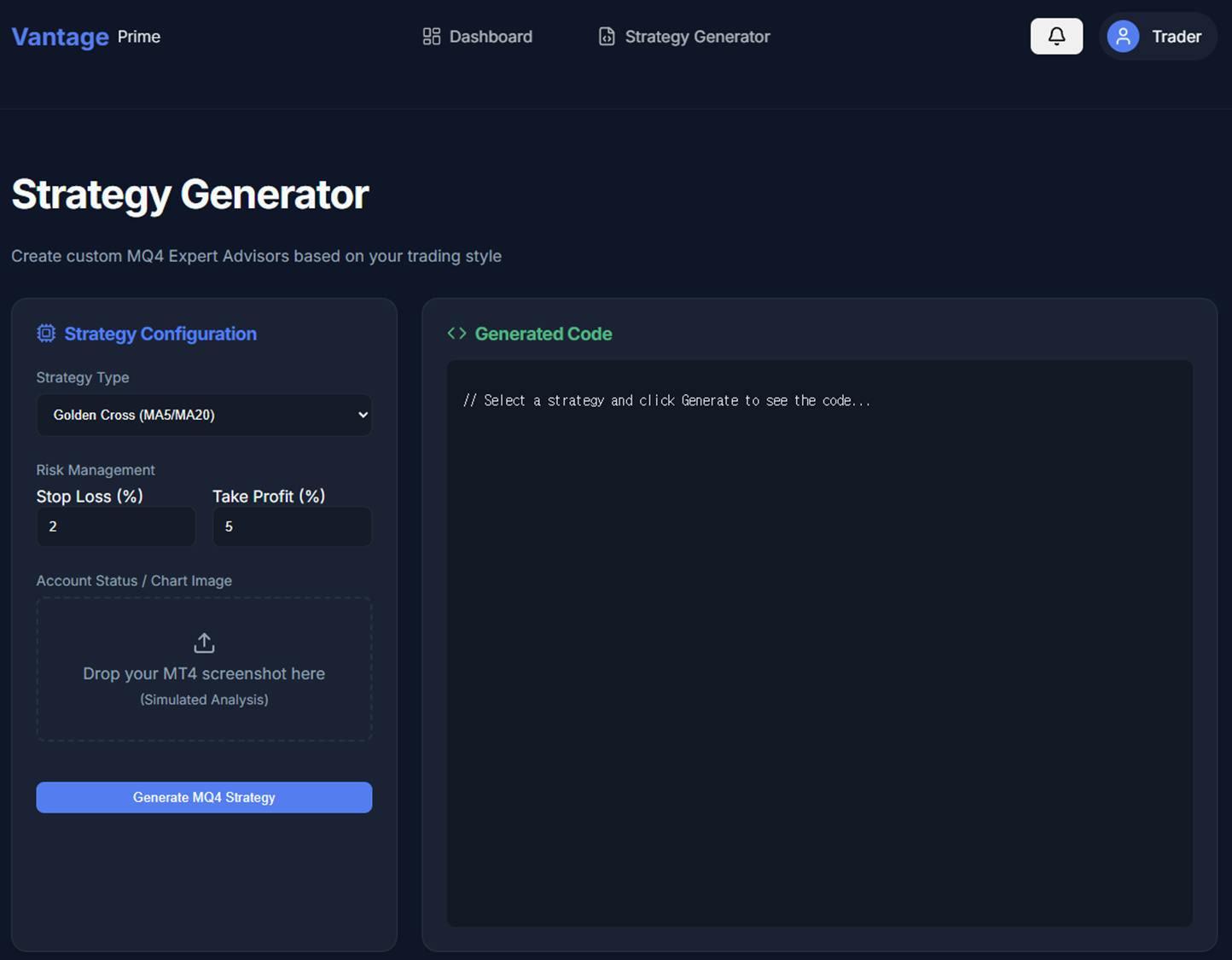Image resolution: width=1232 pixels, height=960 pixels.
Task: Click the 'Create custom MQ4 Expert Advisors' subtitle
Action: tap(256, 256)
